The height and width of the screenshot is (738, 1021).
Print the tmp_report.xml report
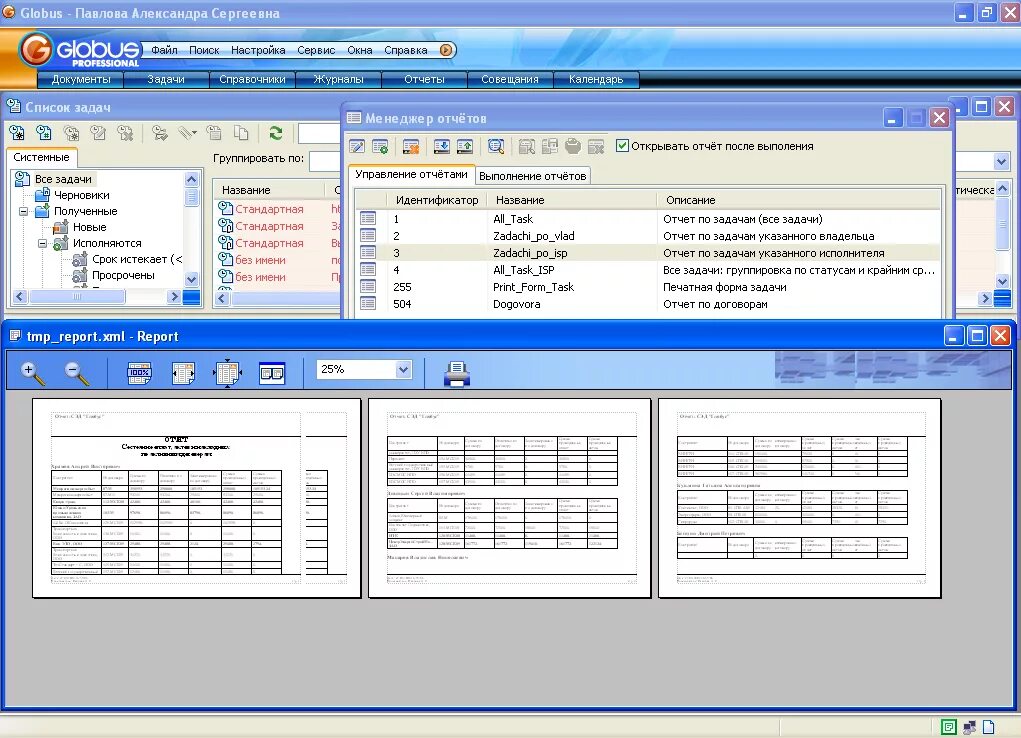click(x=456, y=374)
